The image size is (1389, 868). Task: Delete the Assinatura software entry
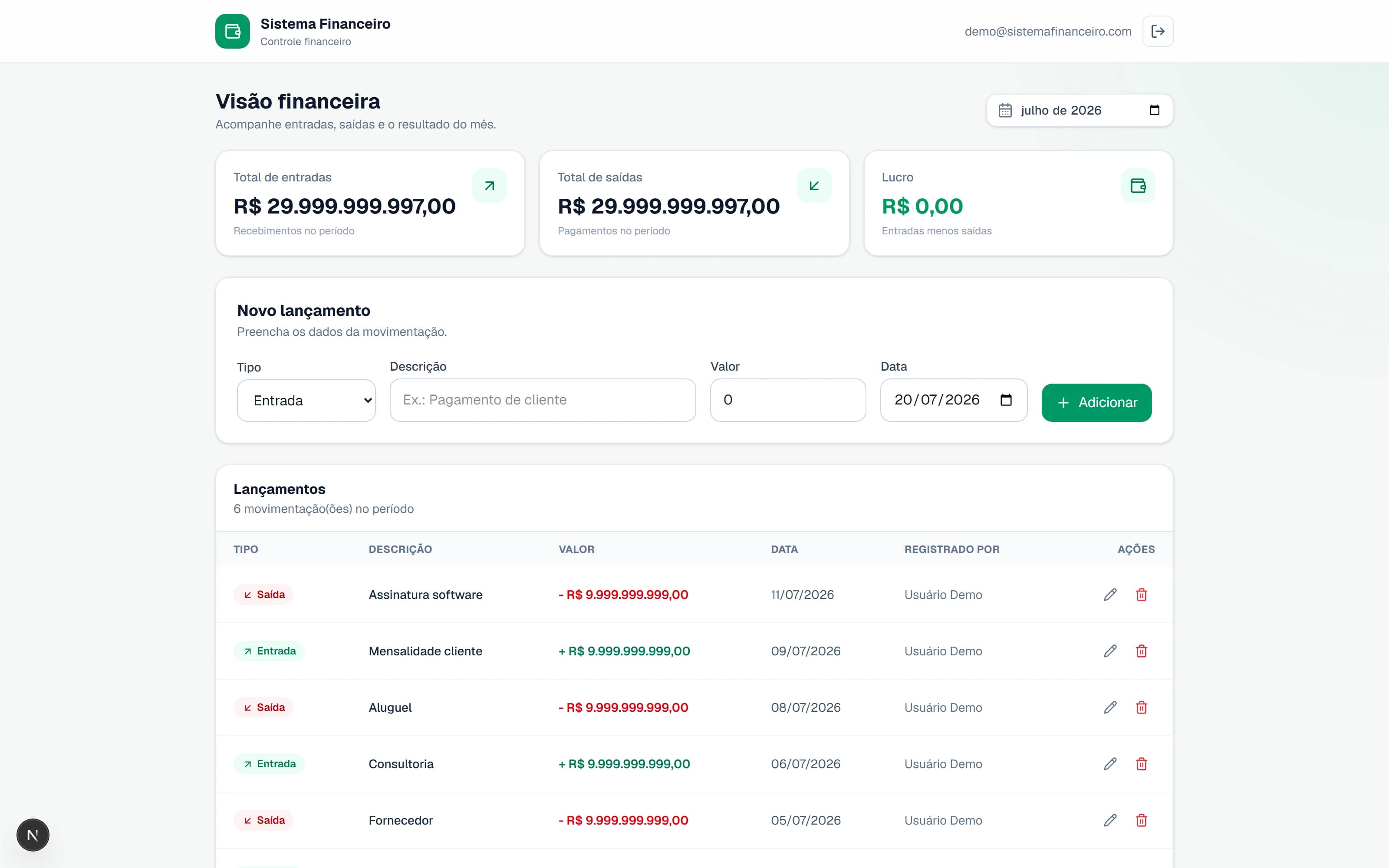click(x=1141, y=595)
